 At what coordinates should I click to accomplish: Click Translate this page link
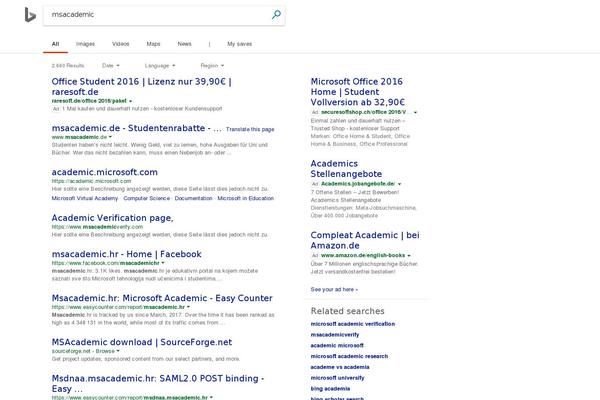[250, 129]
